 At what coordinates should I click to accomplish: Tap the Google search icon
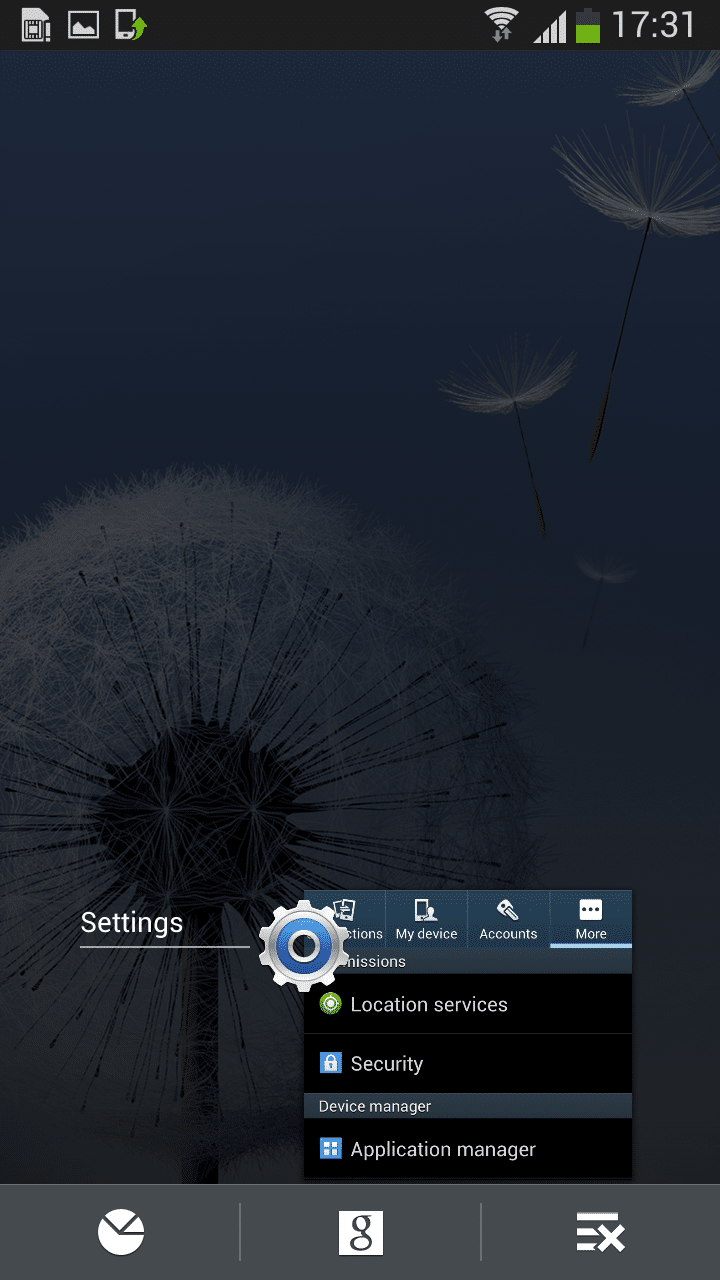(x=360, y=1232)
